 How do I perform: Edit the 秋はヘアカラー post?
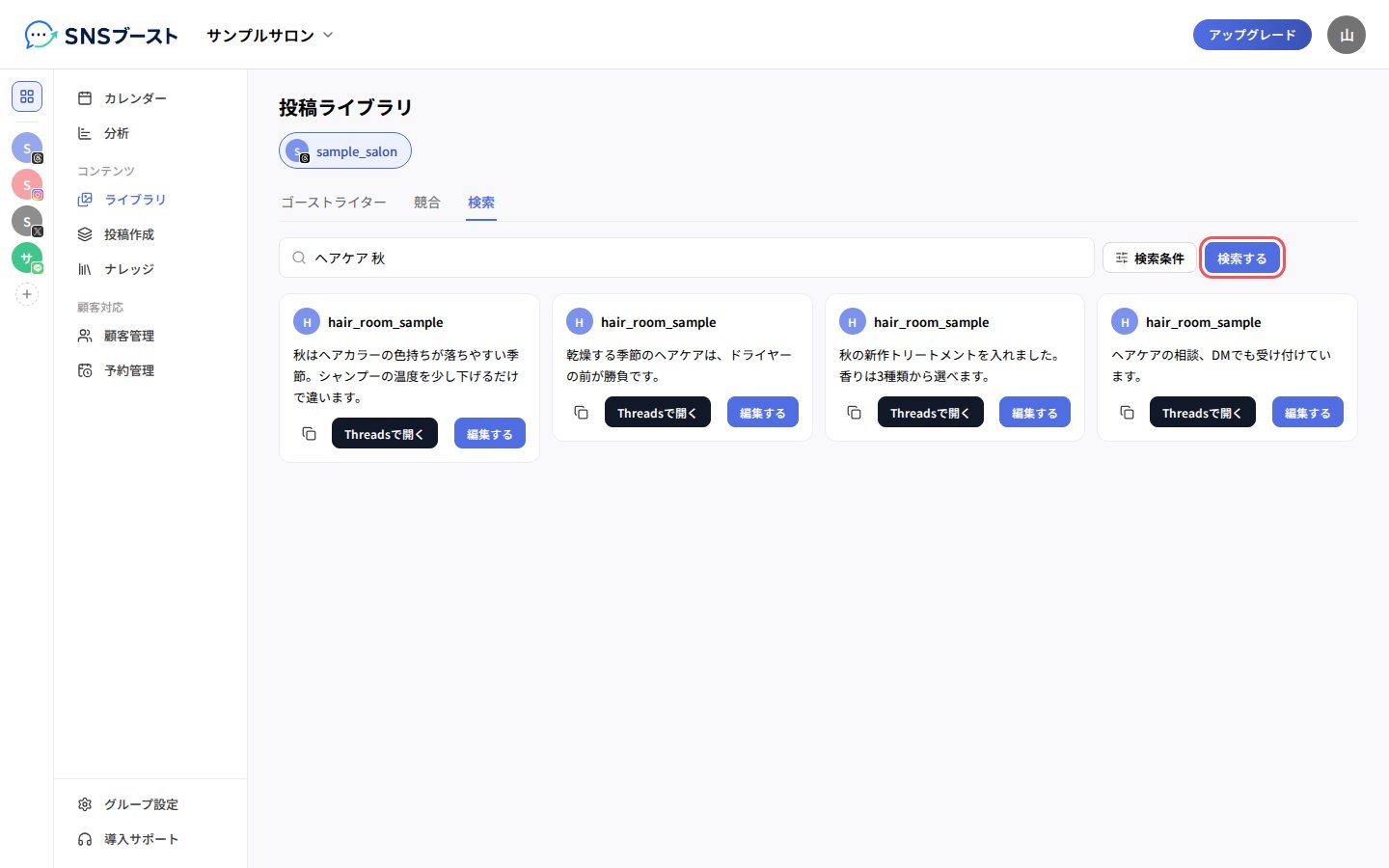tap(490, 434)
